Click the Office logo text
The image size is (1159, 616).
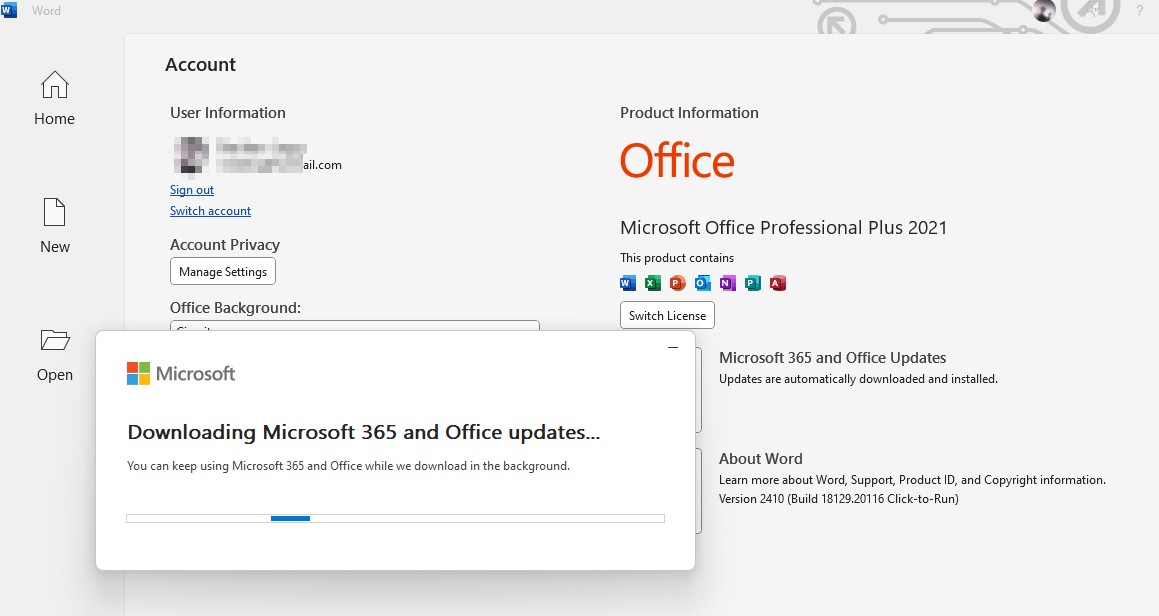pos(677,160)
